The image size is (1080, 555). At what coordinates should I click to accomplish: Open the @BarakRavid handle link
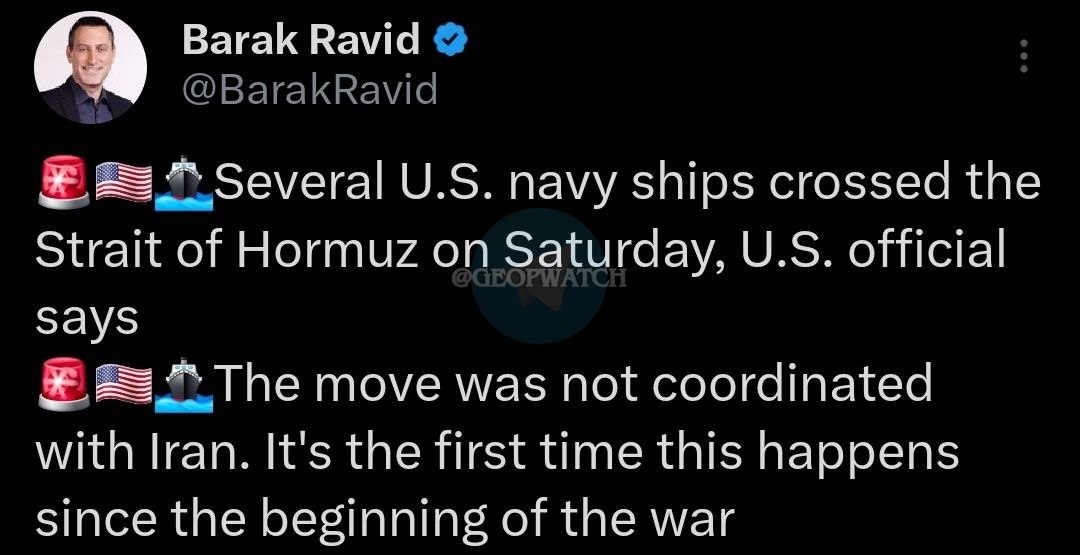point(310,91)
